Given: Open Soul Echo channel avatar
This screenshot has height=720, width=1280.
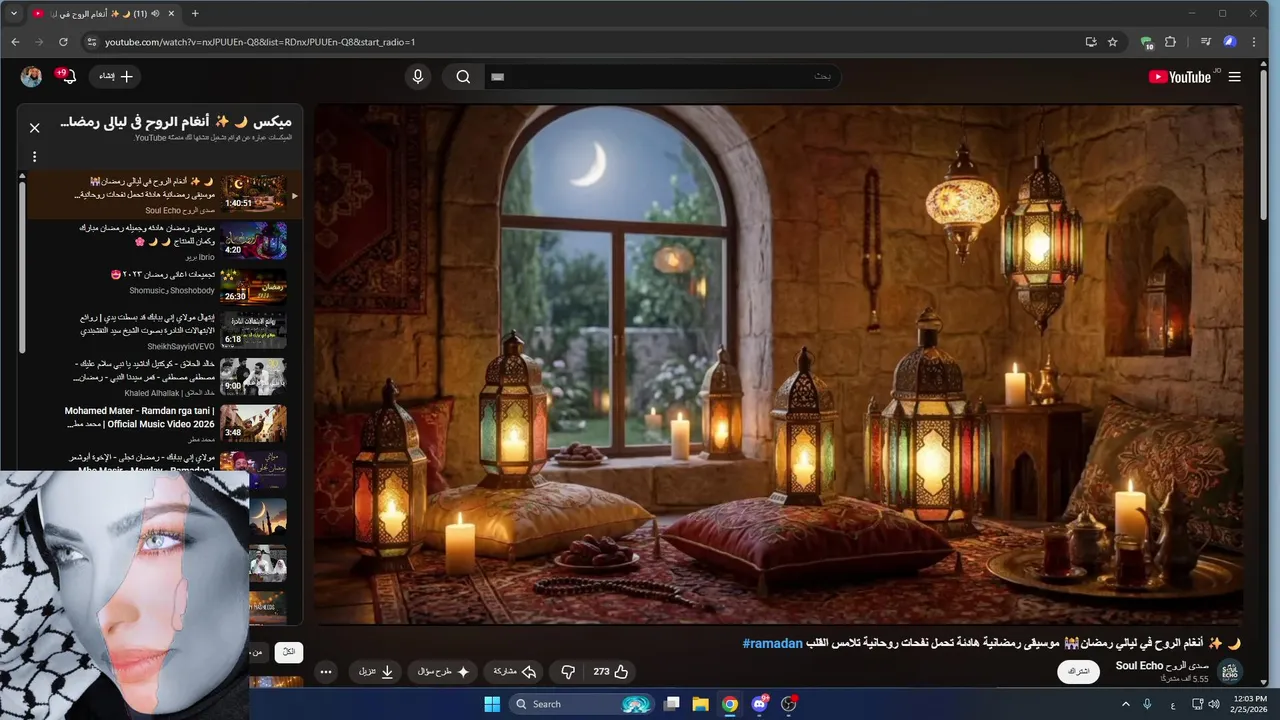Looking at the screenshot, I should [x=1229, y=671].
